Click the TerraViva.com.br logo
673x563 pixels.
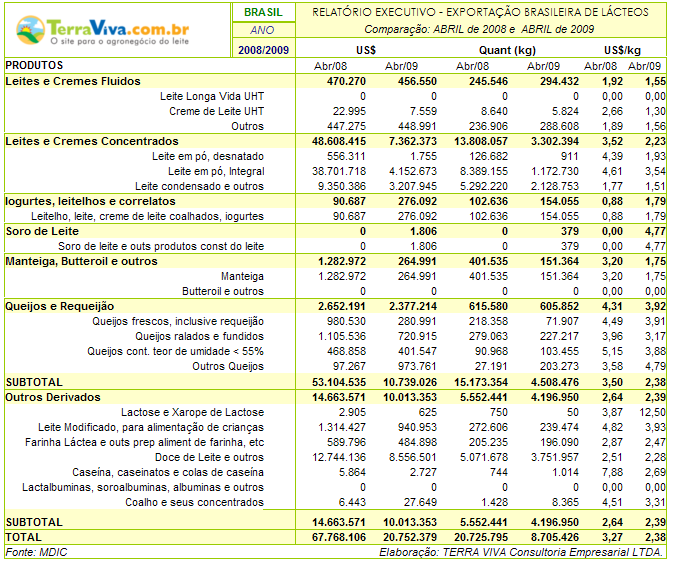103,30
